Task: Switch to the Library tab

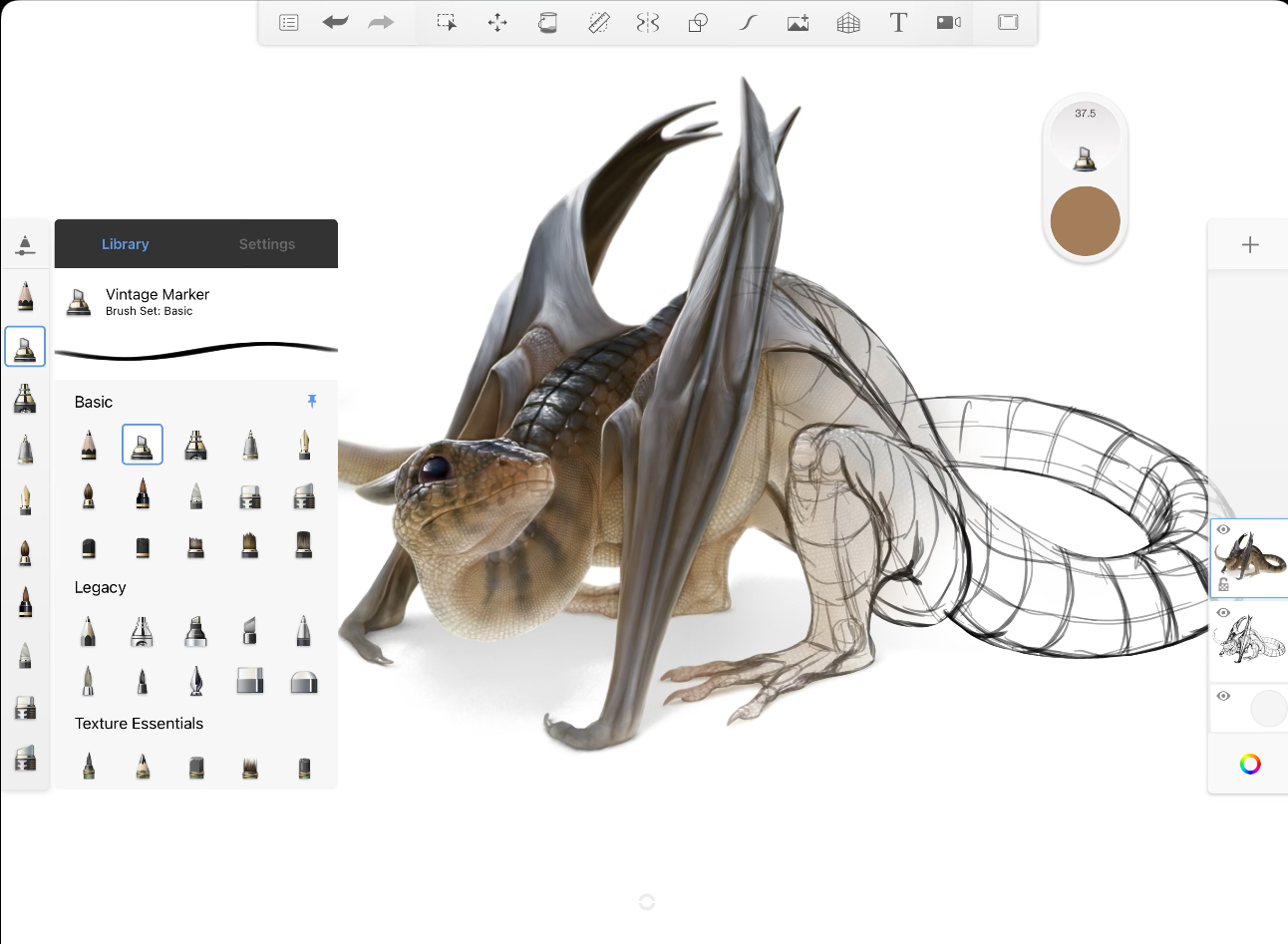Action: click(125, 244)
